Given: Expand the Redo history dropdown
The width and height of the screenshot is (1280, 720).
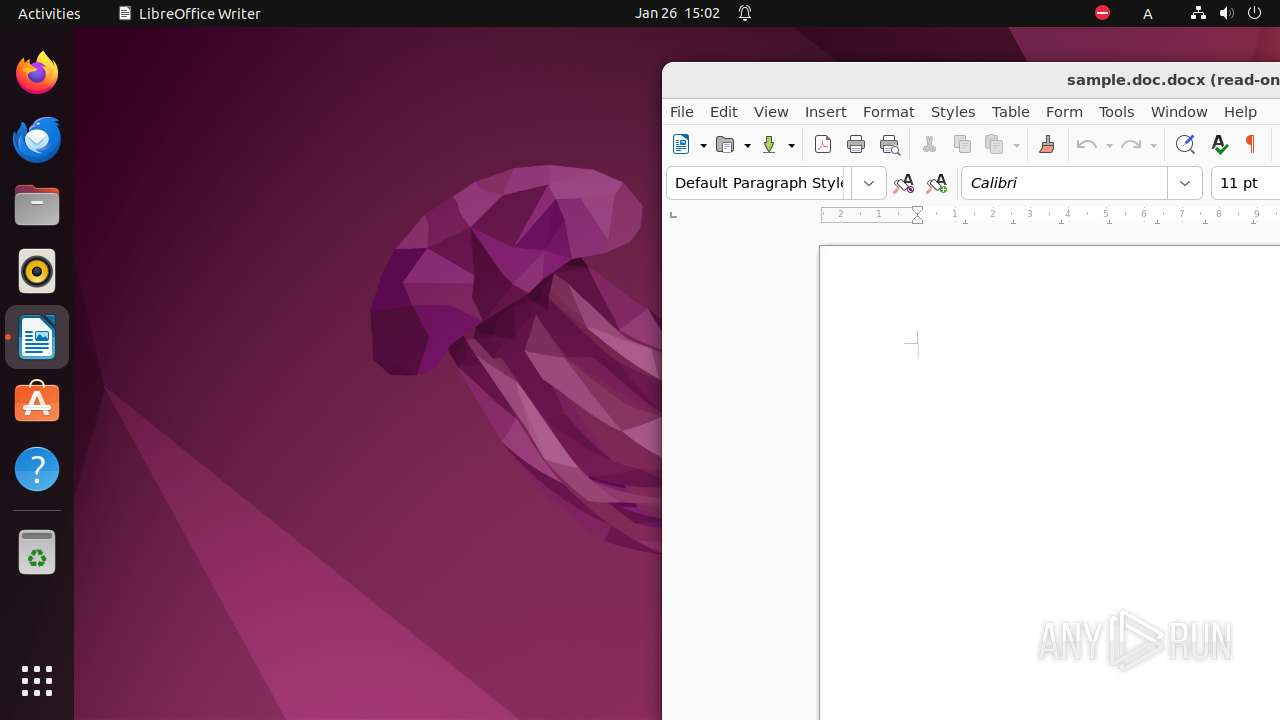Looking at the screenshot, I should tap(1153, 146).
